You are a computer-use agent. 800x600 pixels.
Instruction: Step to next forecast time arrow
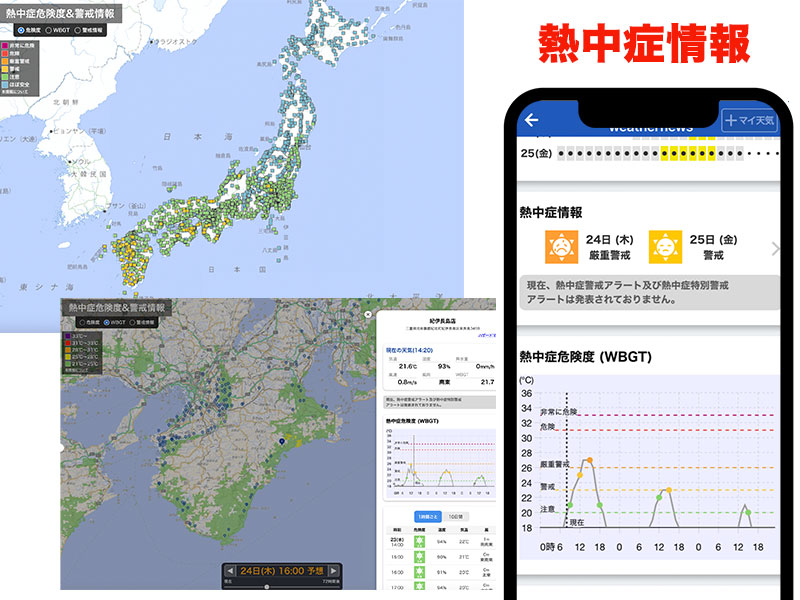point(335,571)
